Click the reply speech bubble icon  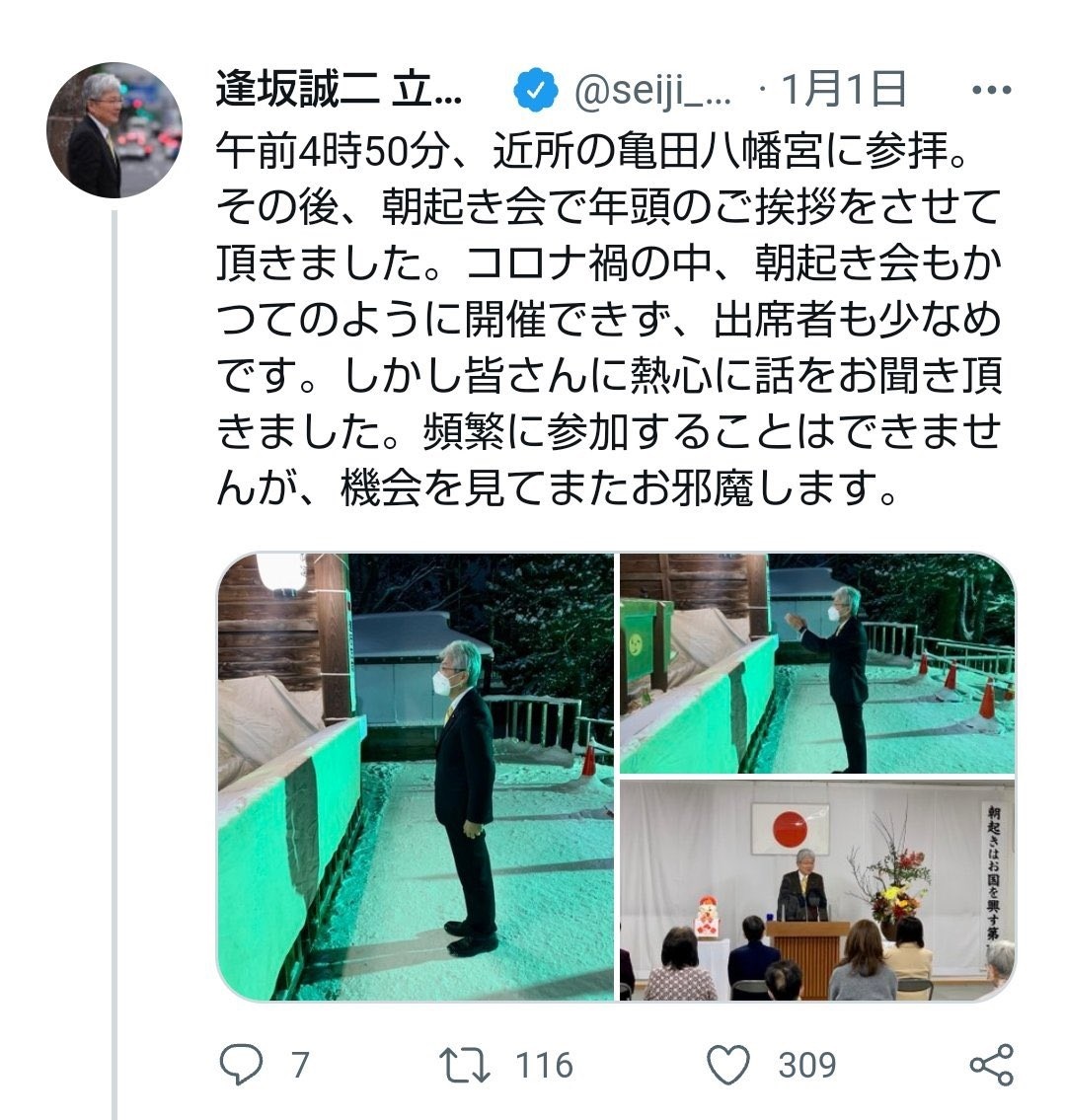pyautogui.click(x=241, y=1065)
